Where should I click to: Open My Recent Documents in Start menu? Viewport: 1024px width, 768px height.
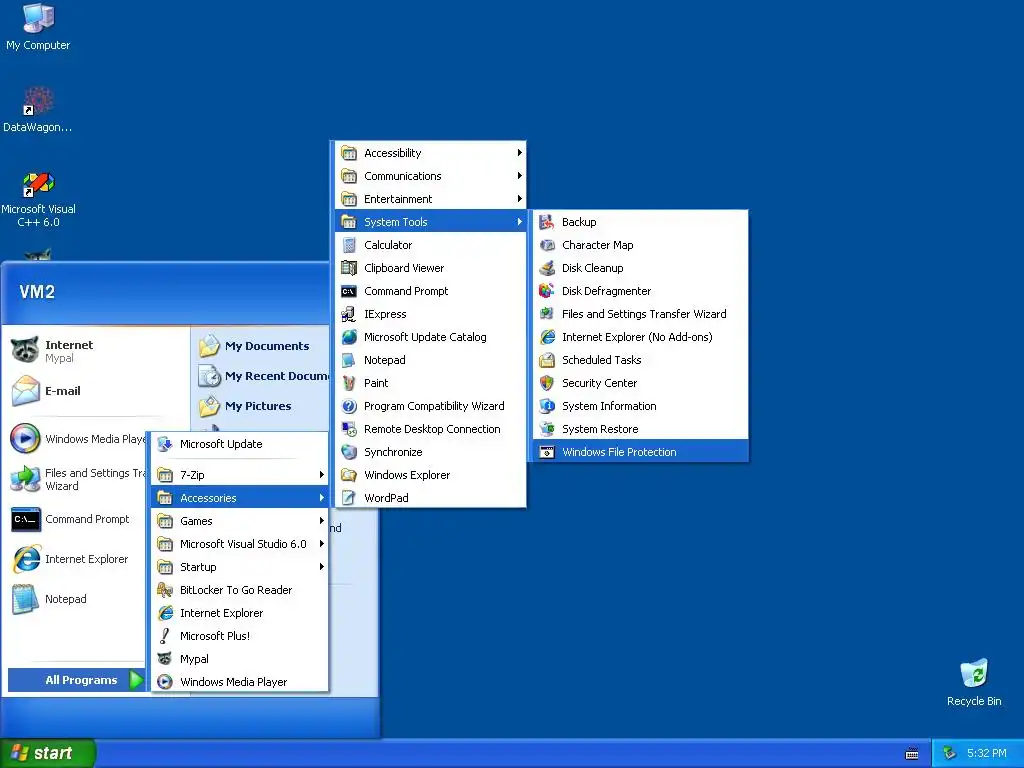pyautogui.click(x=263, y=376)
